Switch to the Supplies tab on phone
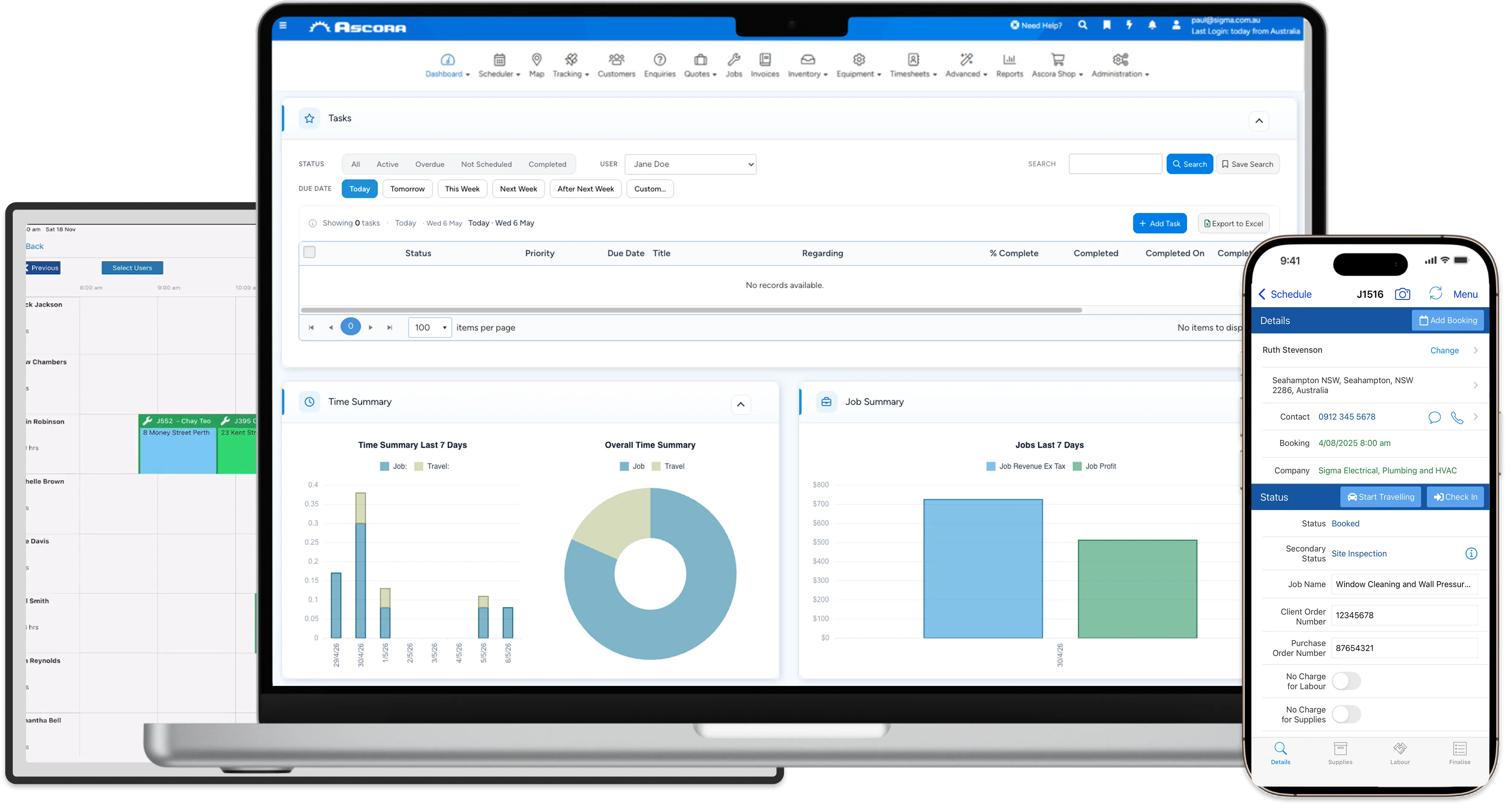The height and width of the screenshot is (805, 1512). tap(1340, 753)
